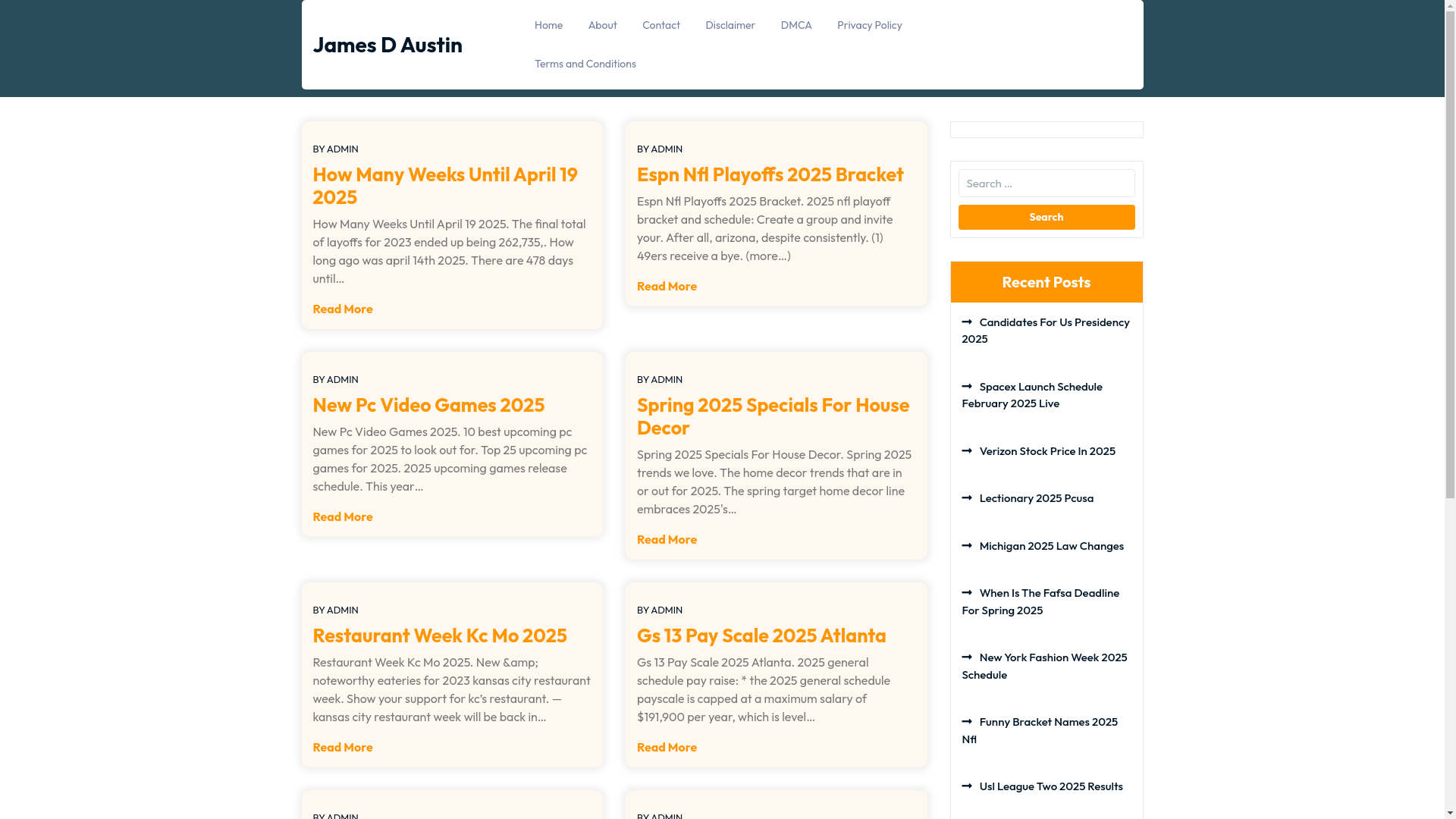1456x819 pixels.
Task: Click ADMIN author on Restaurant Week post
Action: (342, 610)
